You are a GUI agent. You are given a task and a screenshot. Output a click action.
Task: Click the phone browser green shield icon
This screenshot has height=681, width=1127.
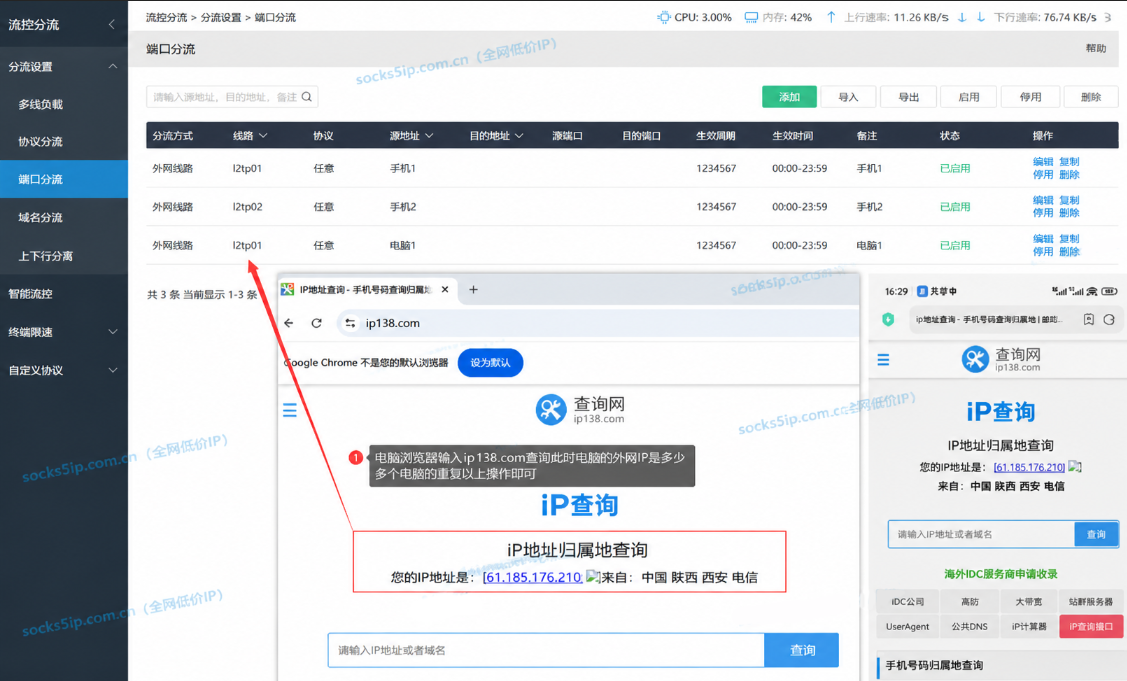pos(888,319)
